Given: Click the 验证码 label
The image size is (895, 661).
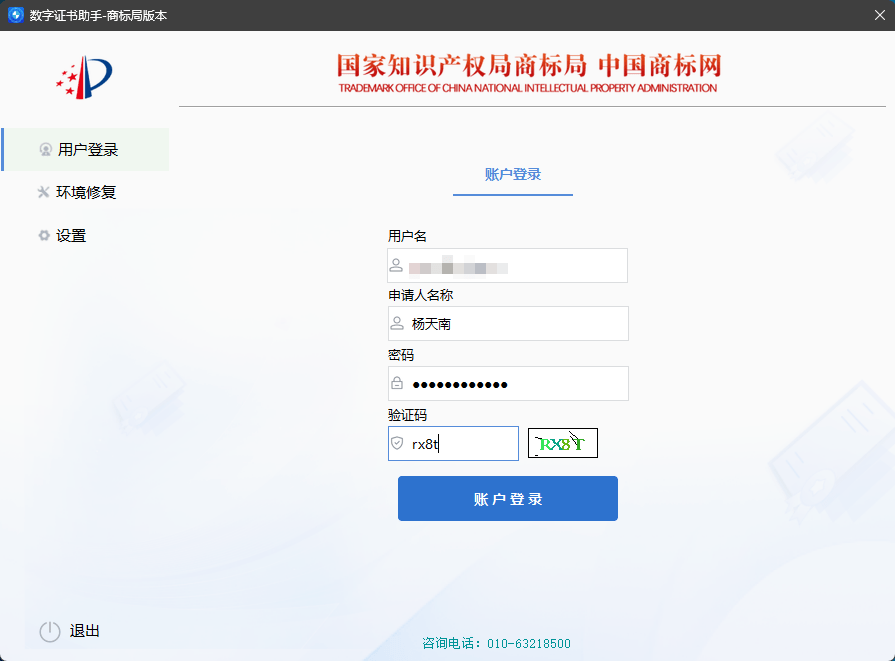Looking at the screenshot, I should 407,415.
